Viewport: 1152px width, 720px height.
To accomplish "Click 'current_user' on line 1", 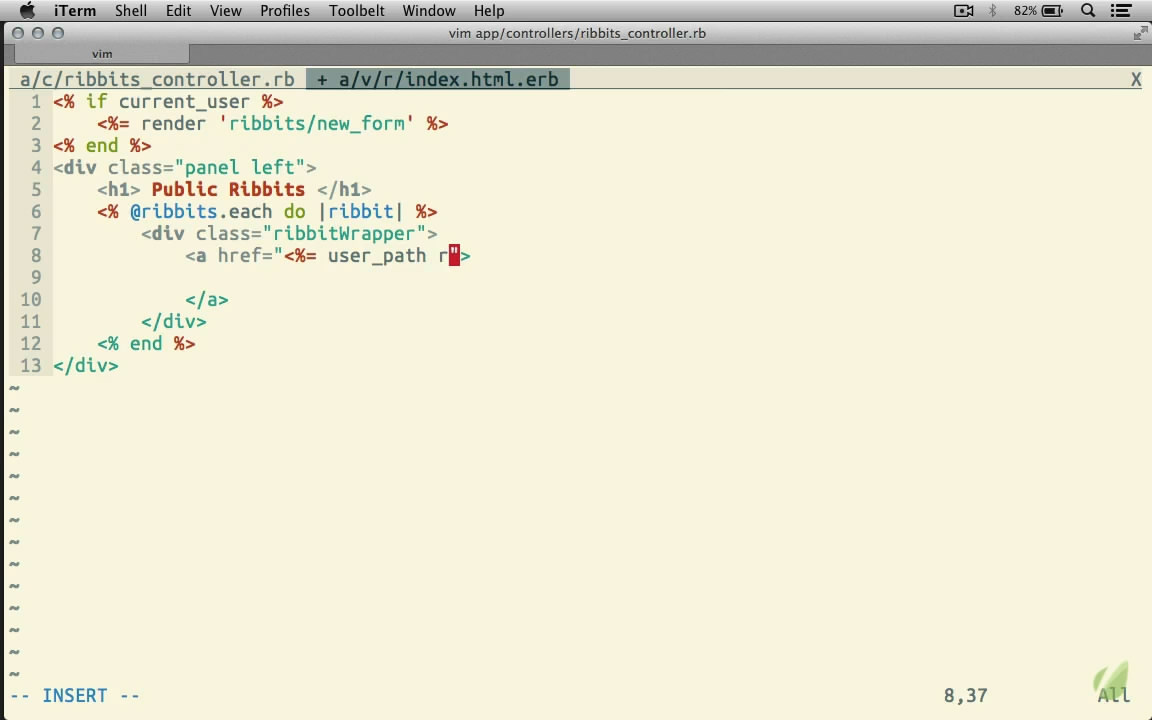I will [184, 101].
